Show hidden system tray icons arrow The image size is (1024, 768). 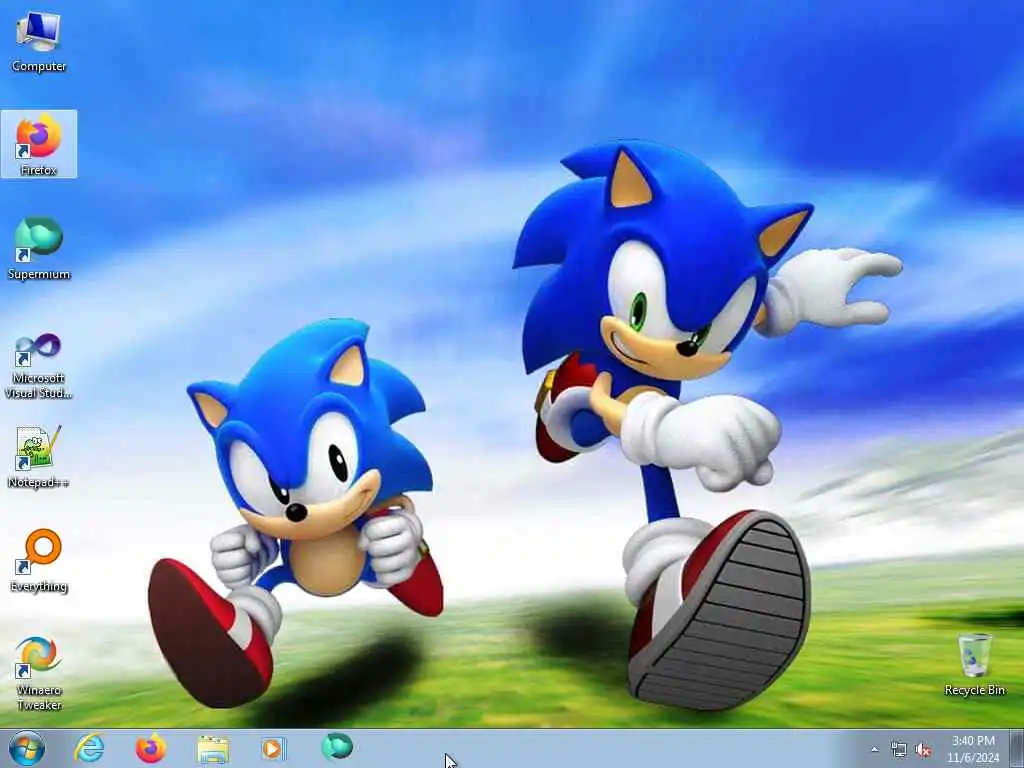874,750
